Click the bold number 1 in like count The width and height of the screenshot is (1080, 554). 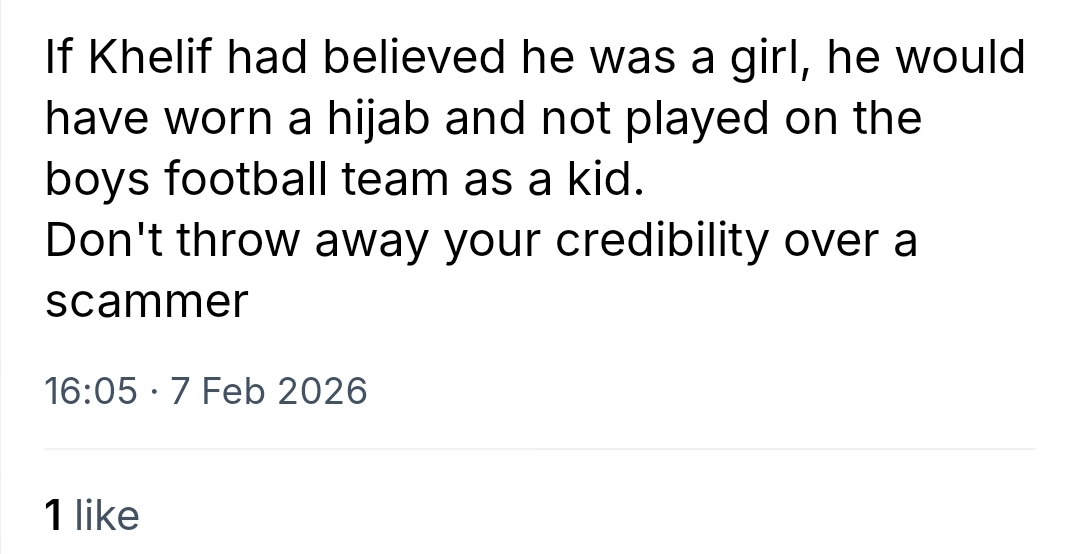(55, 516)
